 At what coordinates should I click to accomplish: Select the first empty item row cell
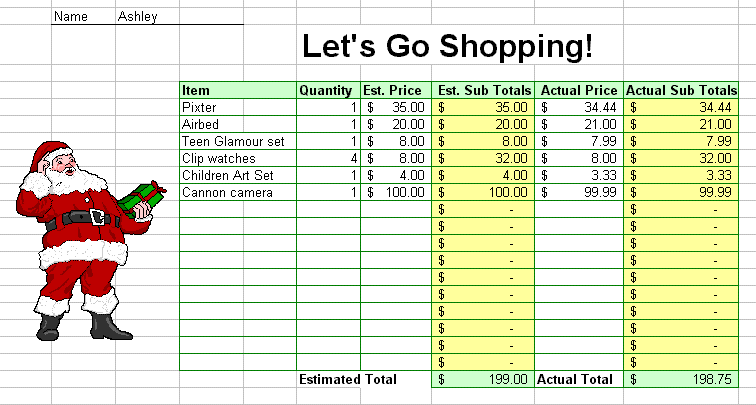pos(238,209)
